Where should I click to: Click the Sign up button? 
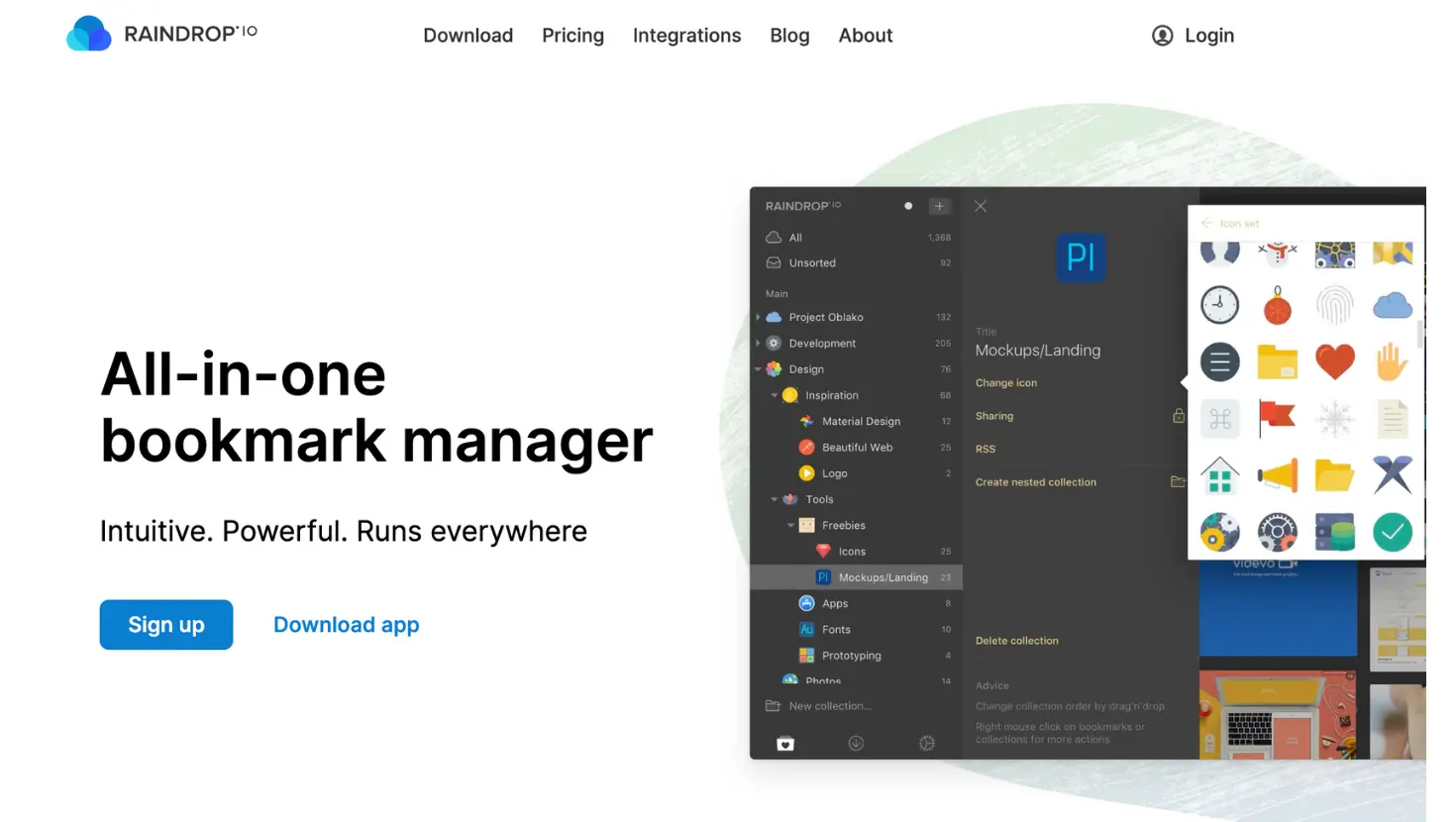(165, 625)
